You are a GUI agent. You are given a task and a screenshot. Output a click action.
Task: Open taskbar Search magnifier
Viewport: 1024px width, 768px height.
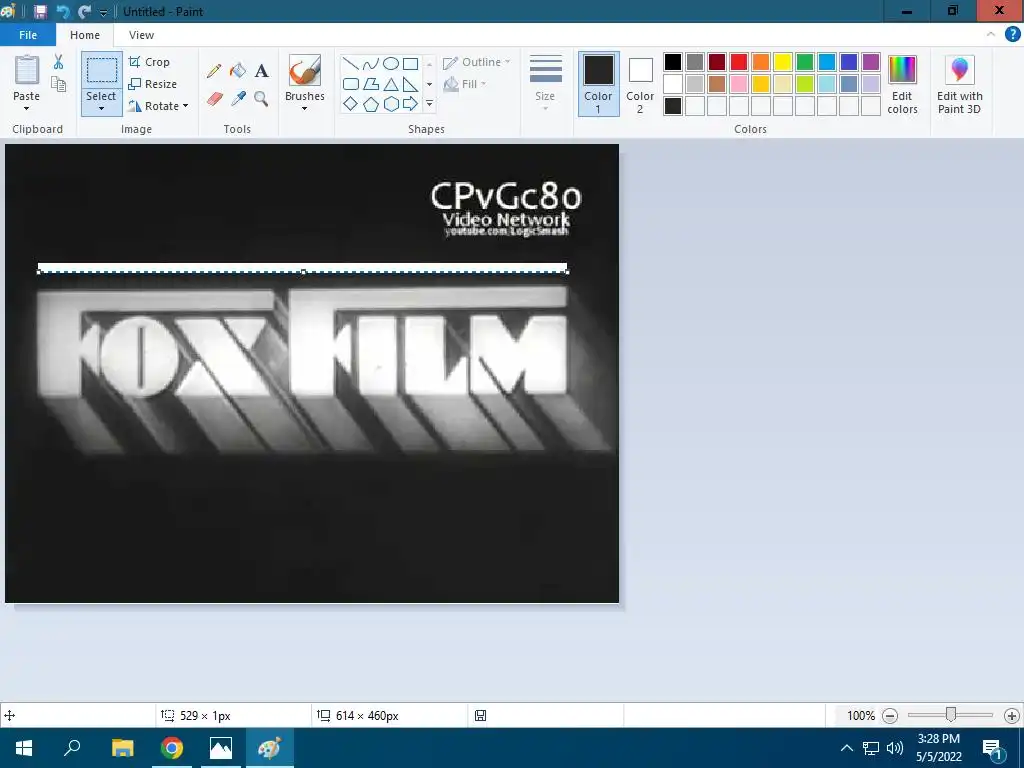[72, 748]
